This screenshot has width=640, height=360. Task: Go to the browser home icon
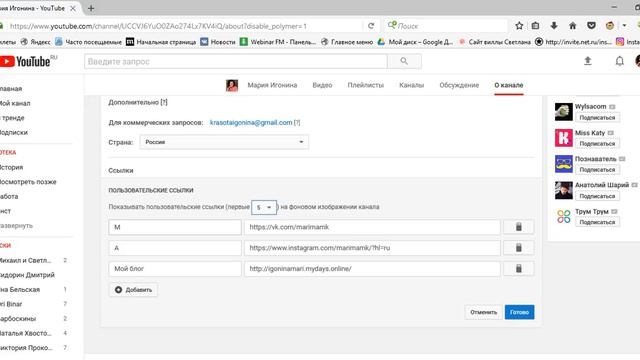(573, 26)
